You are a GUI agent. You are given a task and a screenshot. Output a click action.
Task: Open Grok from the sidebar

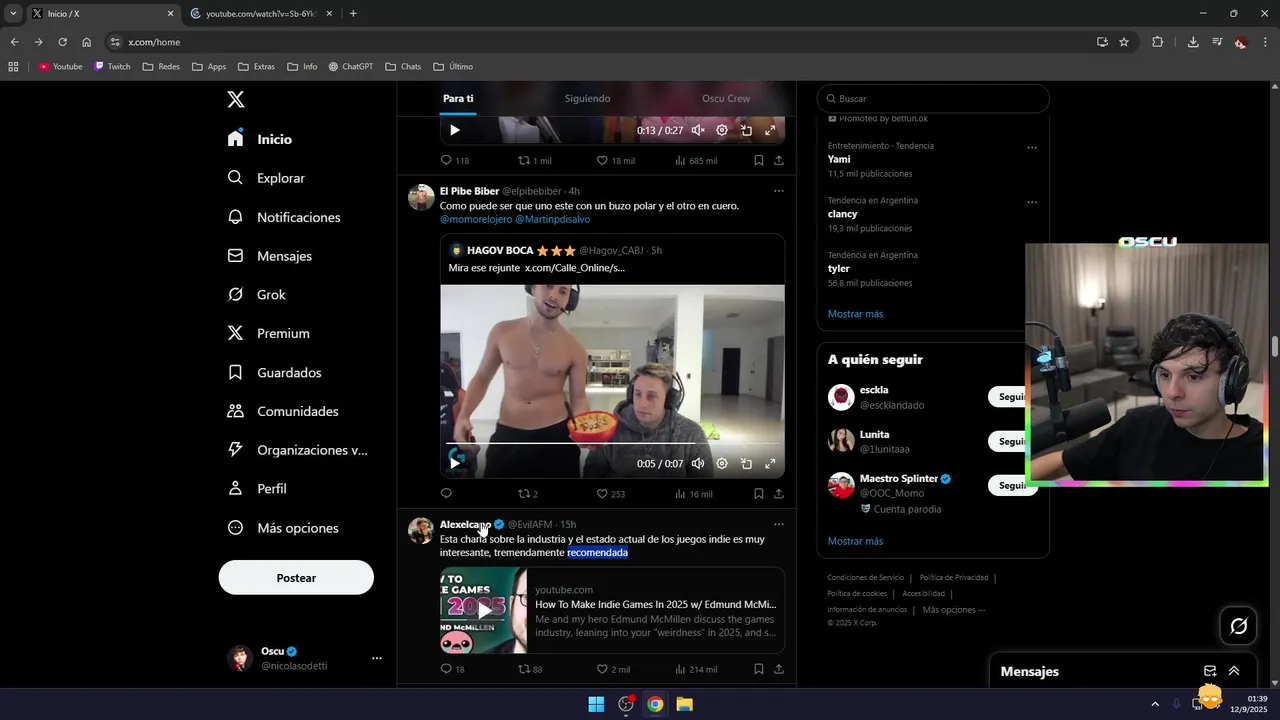click(x=257, y=295)
